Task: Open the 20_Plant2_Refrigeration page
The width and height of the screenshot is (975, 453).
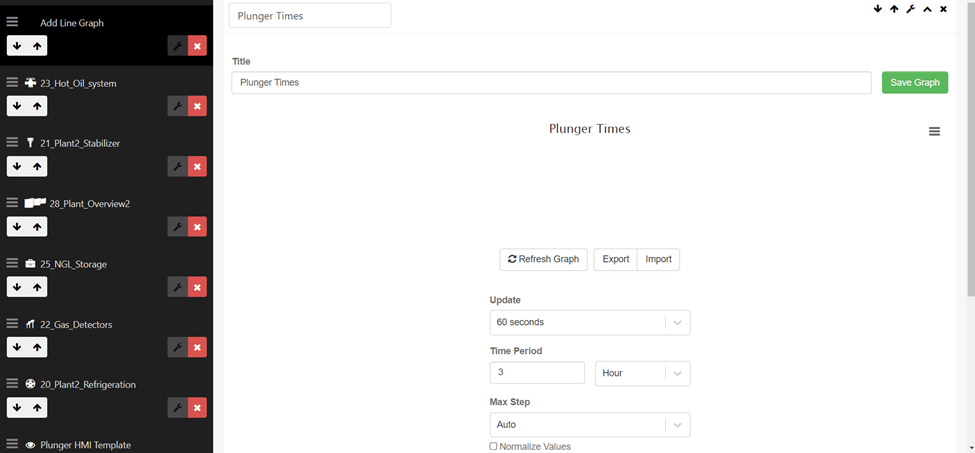Action: coord(88,385)
